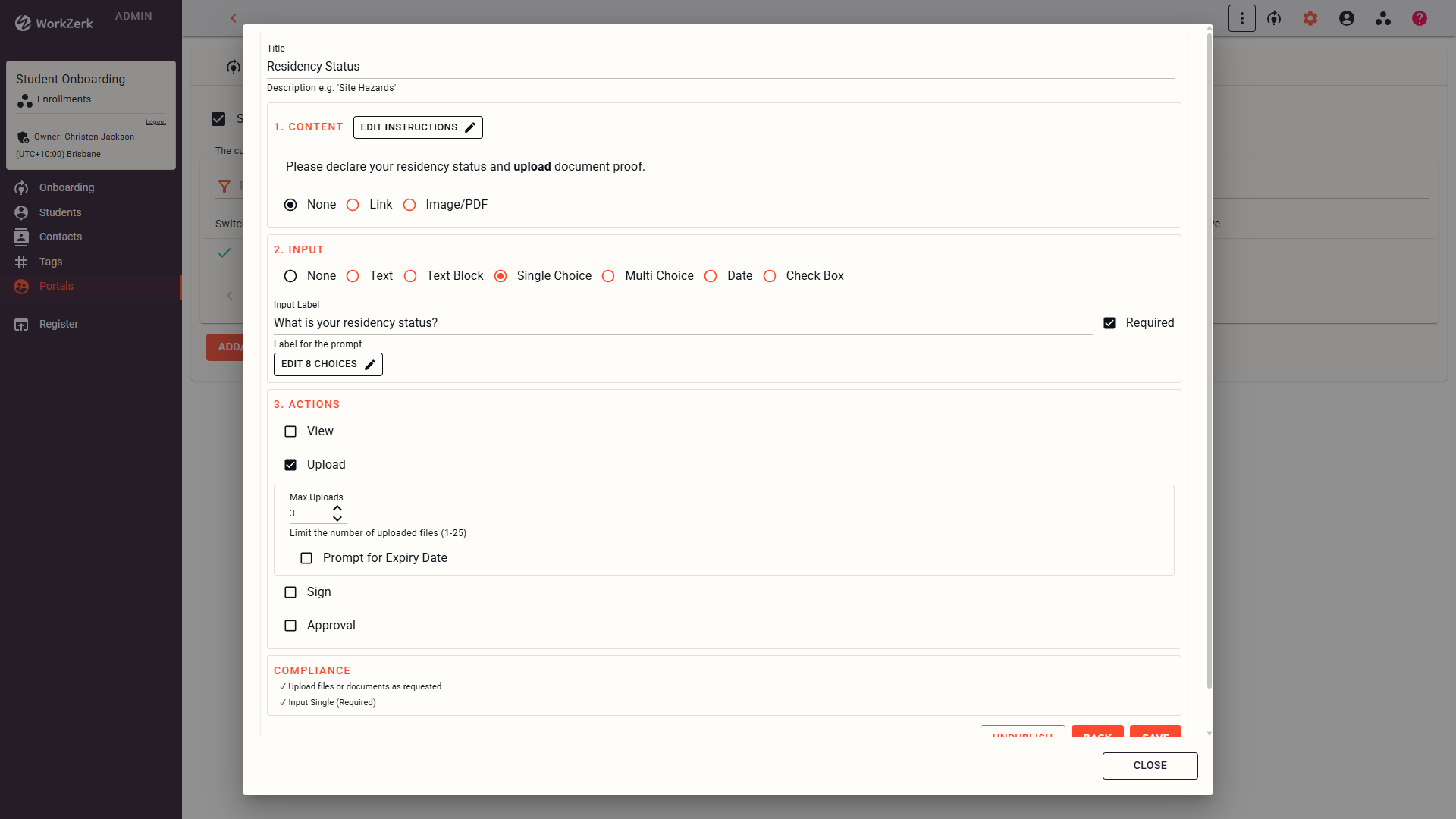Collapse the panel with the left chevron arrow
1456x819 pixels.
pyautogui.click(x=233, y=18)
